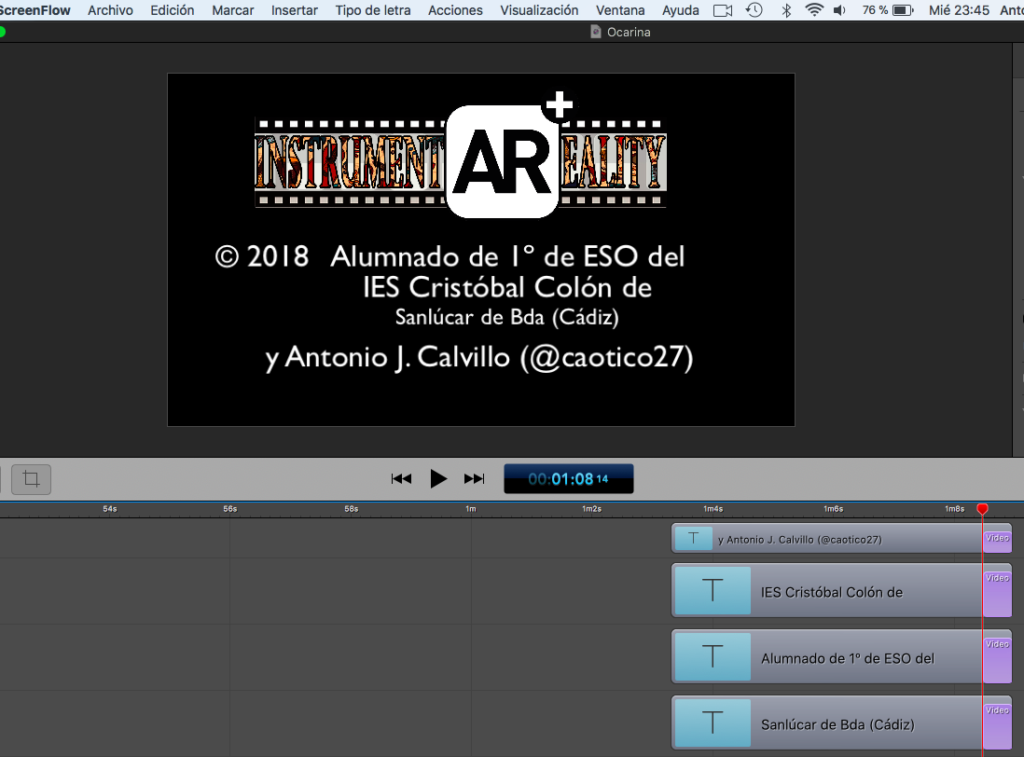The height and width of the screenshot is (757, 1024).
Task: Click the 'IES Cristóbal Colón de' preview text
Action: pyautogui.click(x=507, y=287)
